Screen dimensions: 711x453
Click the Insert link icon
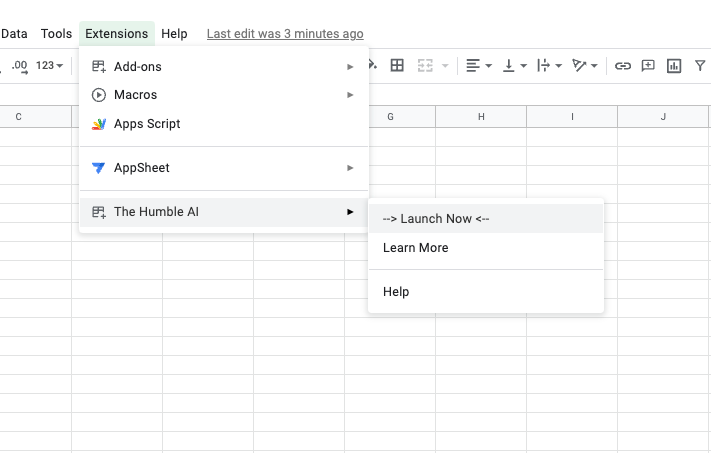tap(623, 66)
